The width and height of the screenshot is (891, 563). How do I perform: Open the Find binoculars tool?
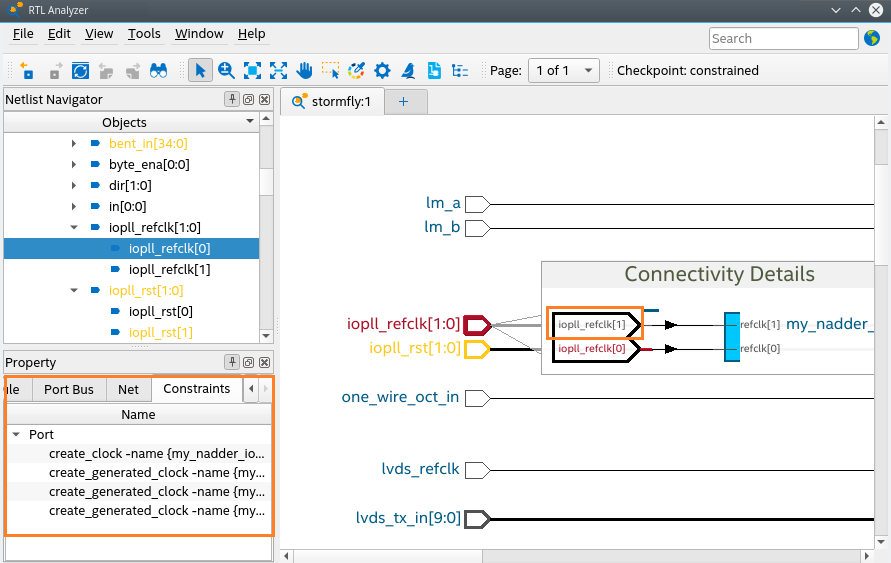pyautogui.click(x=158, y=71)
